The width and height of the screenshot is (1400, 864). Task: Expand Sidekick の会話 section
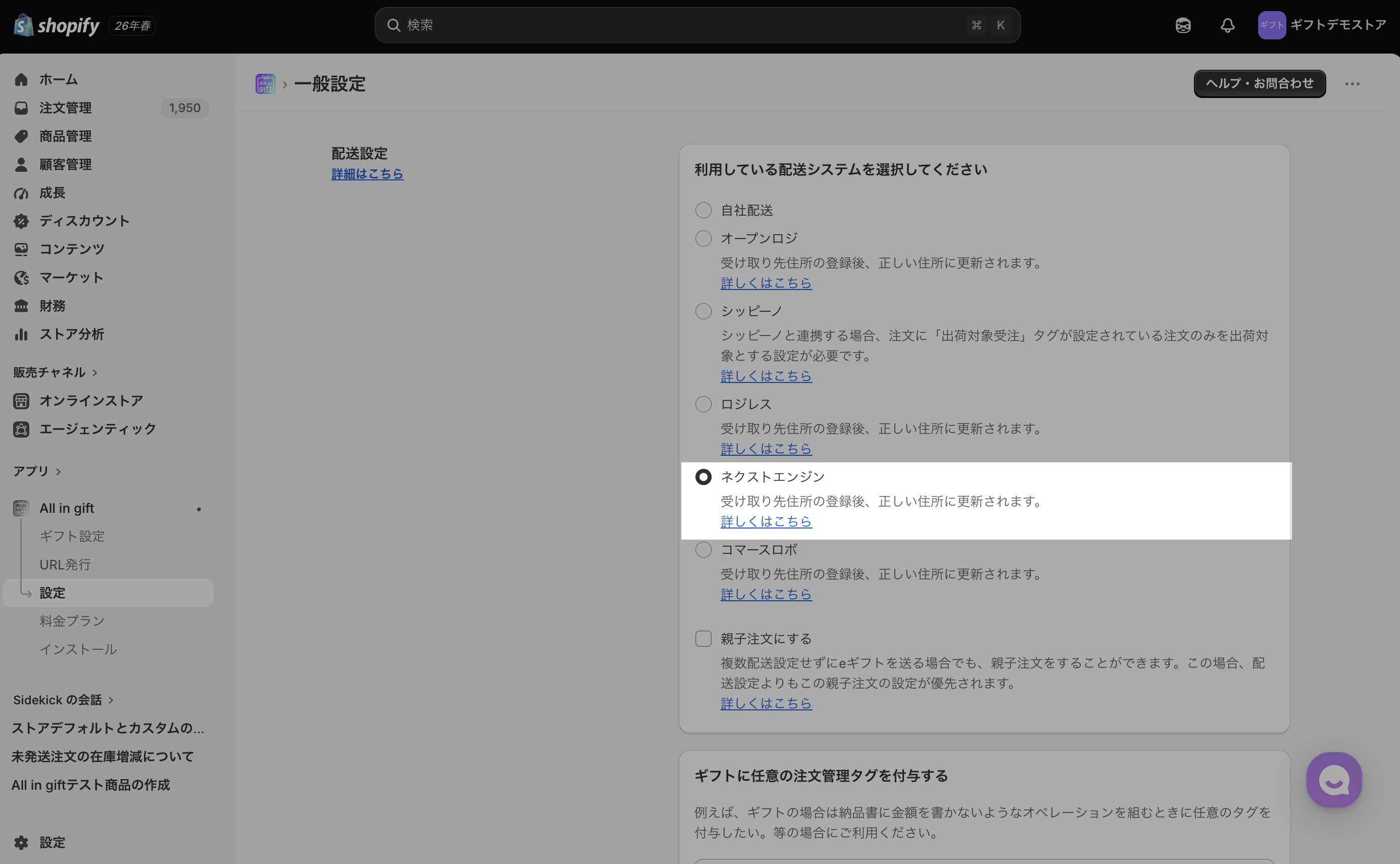(x=64, y=699)
